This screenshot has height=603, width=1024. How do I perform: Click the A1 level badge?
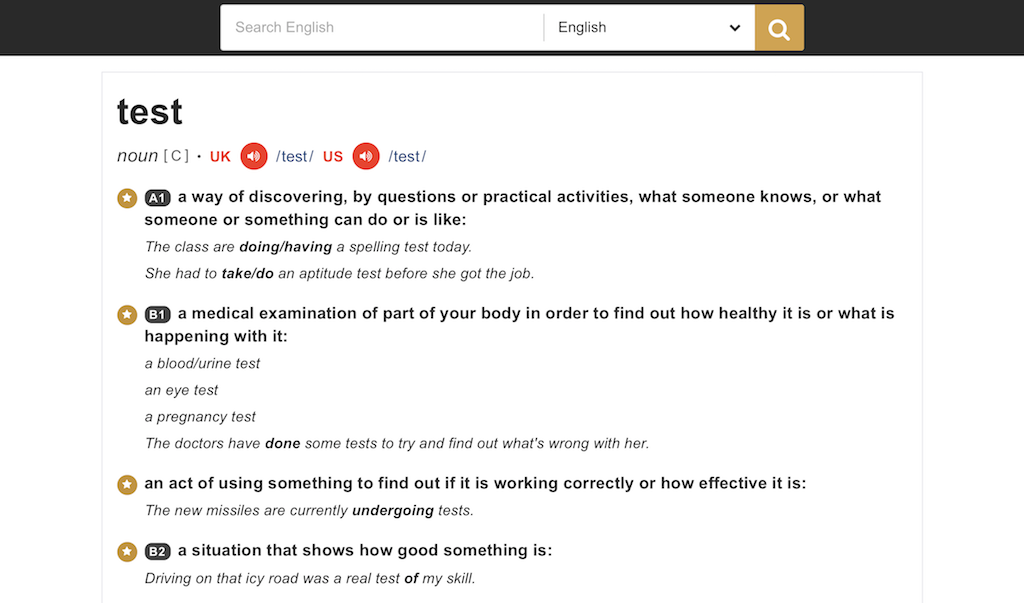(x=157, y=197)
